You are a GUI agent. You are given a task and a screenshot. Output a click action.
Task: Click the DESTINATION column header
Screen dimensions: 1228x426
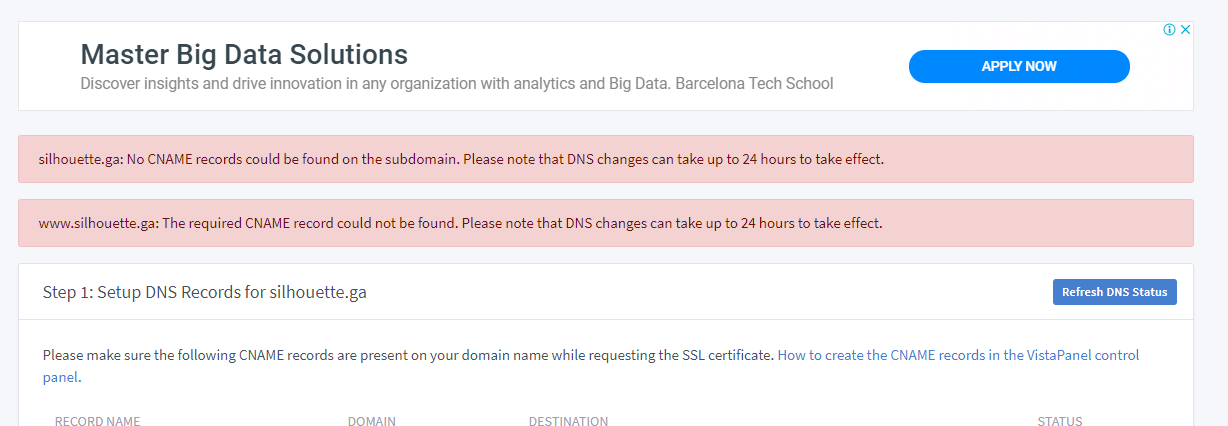point(568,421)
